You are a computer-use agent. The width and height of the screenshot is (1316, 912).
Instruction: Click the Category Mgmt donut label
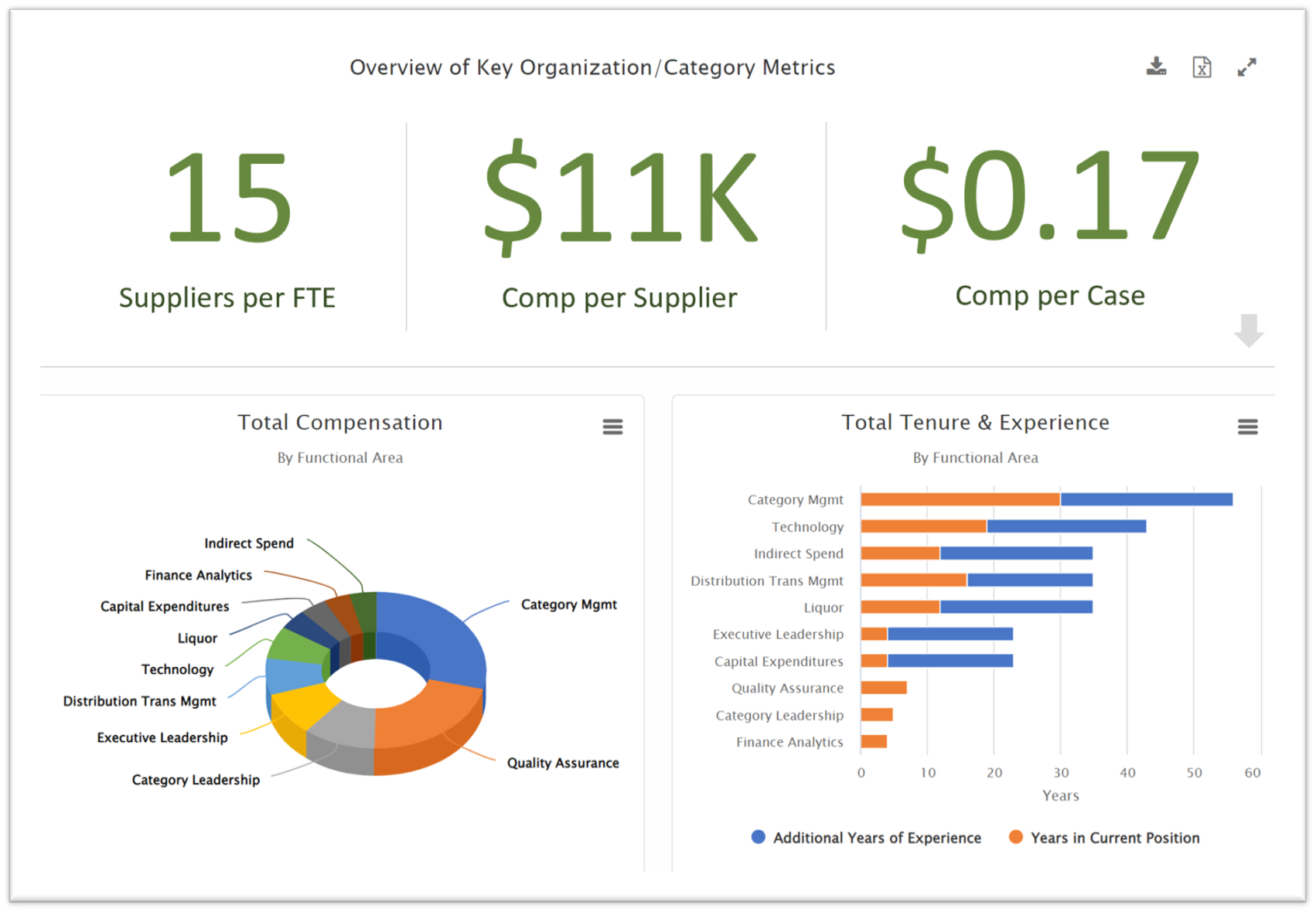569,604
